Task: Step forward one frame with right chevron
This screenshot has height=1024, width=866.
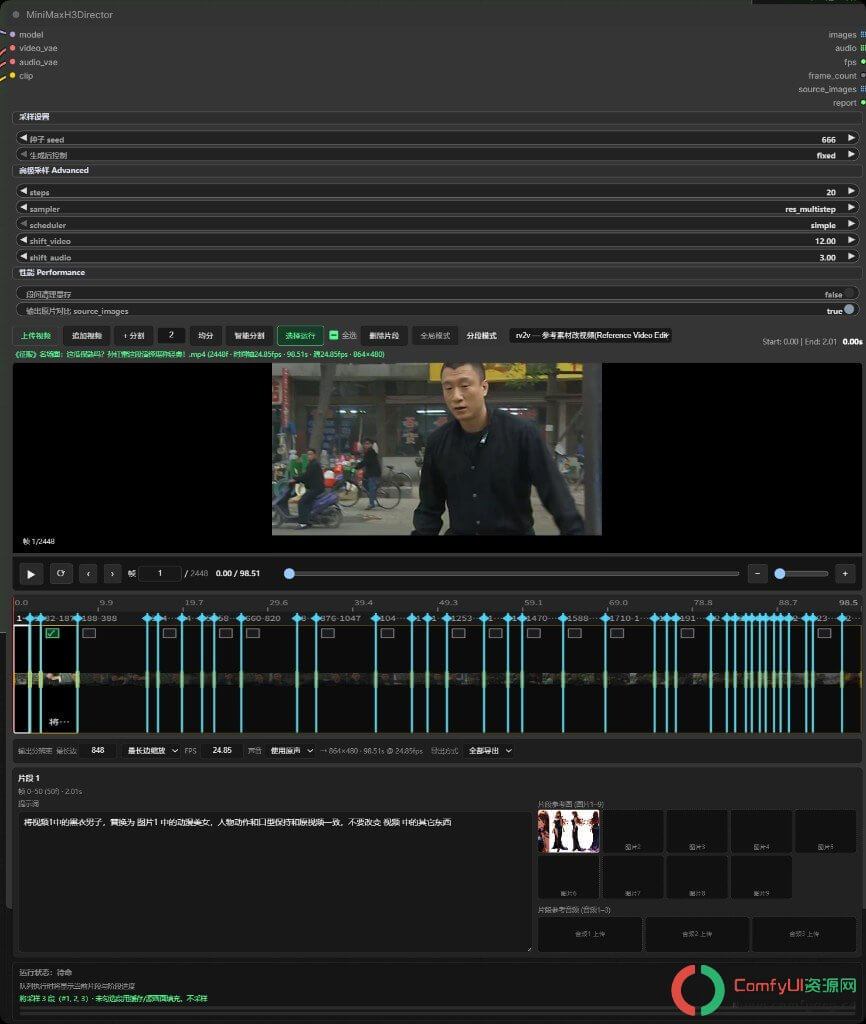Action: click(112, 573)
